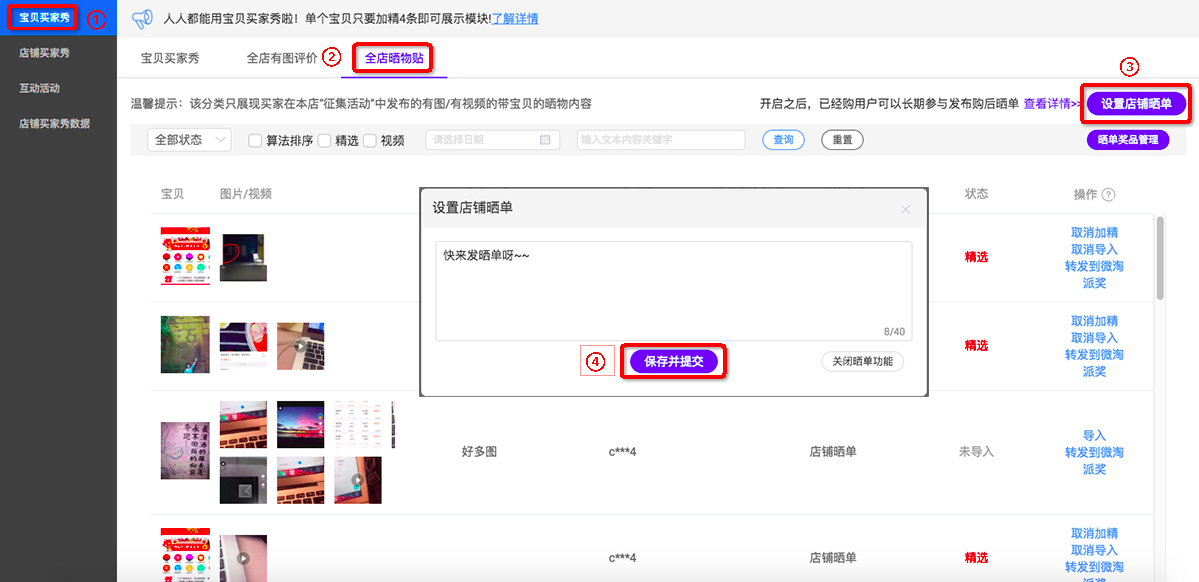The width and height of the screenshot is (1199, 582).
Task: Click the 保存并提交 button
Action: [x=674, y=362]
